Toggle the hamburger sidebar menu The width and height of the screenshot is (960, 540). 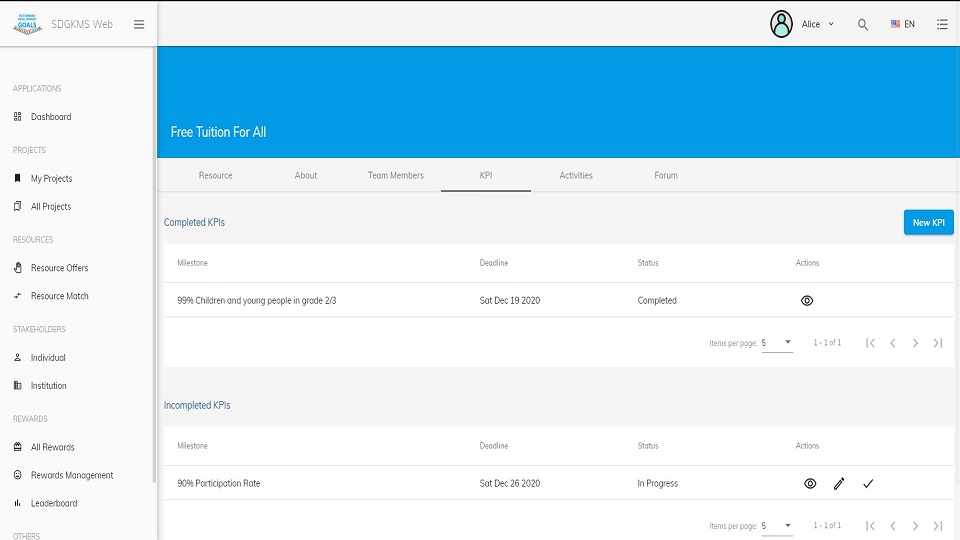[139, 24]
